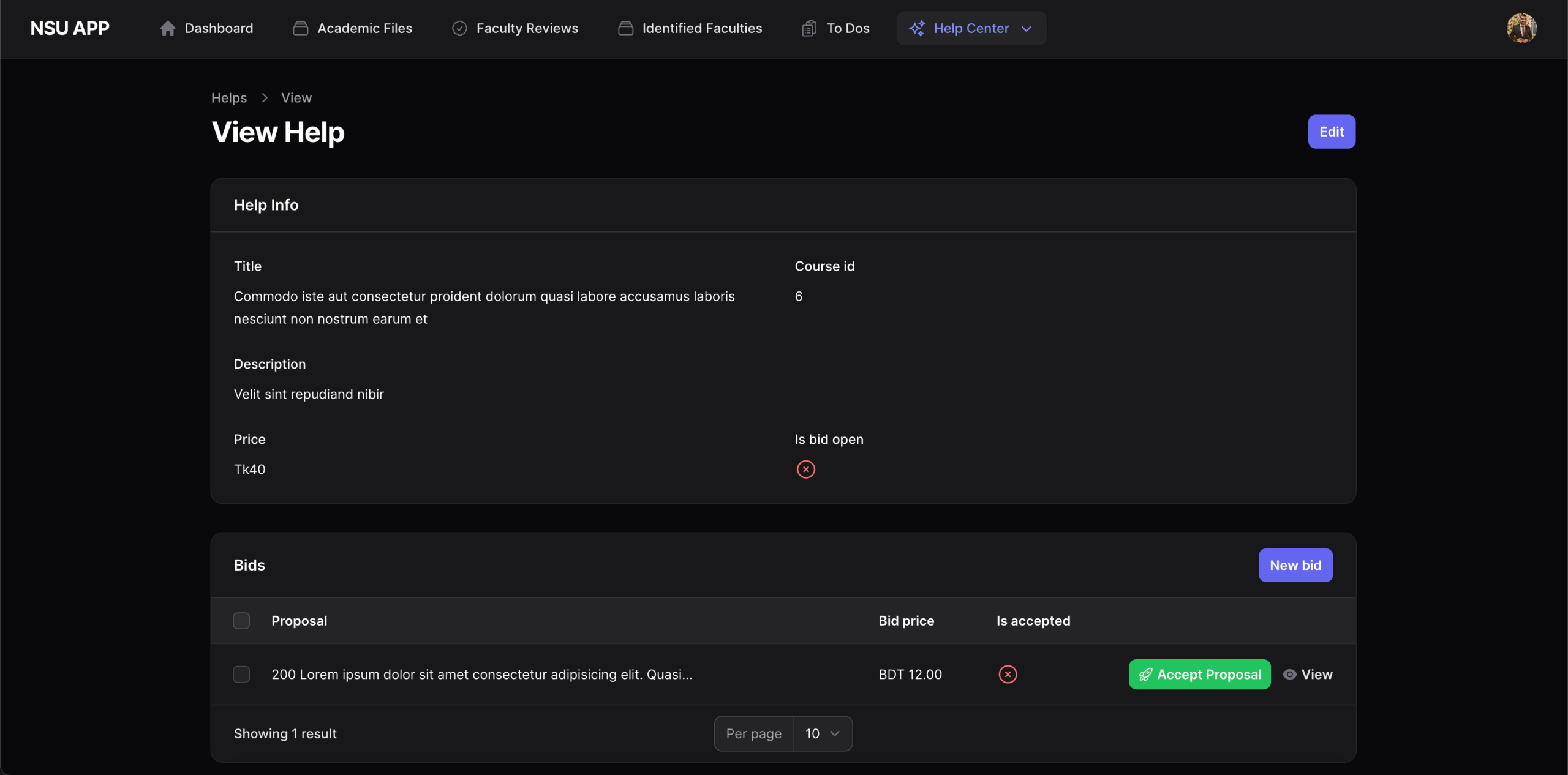
Task: Open the To Dos menu item
Action: coord(848,29)
